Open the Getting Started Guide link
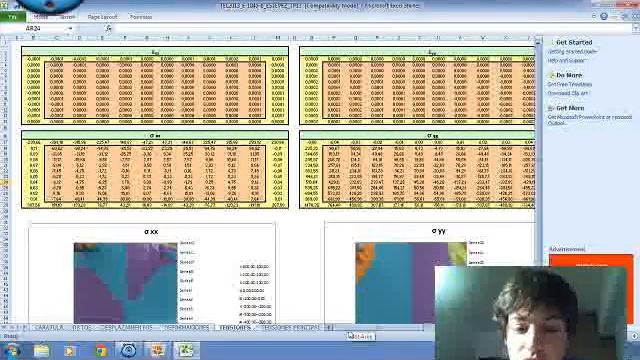640x360 pixels. tap(572, 52)
